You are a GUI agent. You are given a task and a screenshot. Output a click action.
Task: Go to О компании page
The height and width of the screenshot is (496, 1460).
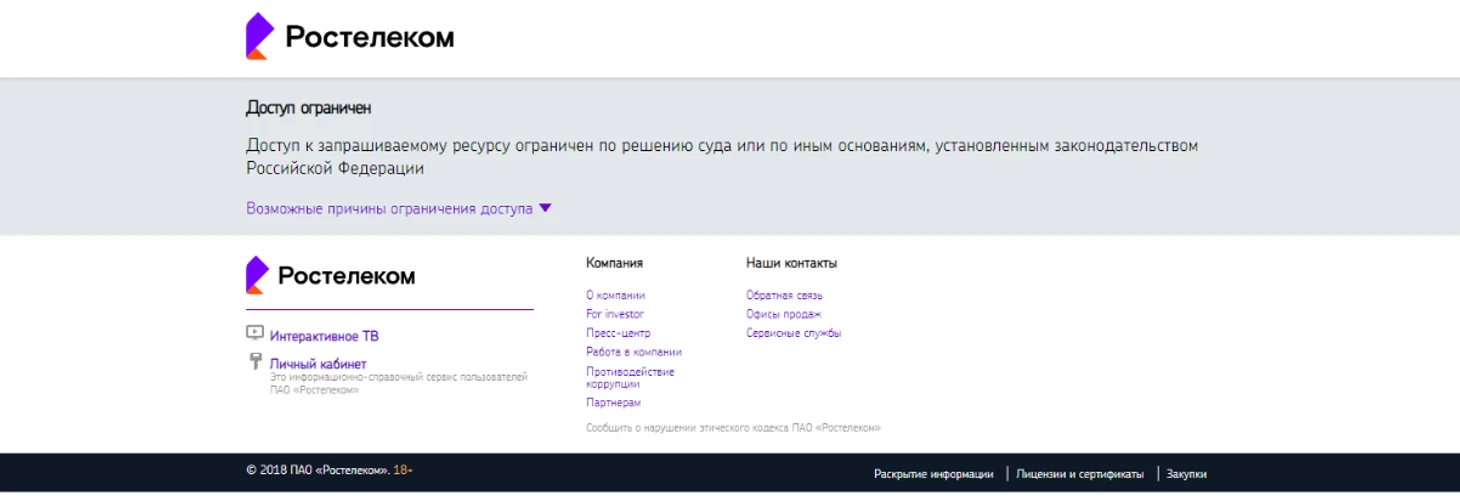click(615, 295)
